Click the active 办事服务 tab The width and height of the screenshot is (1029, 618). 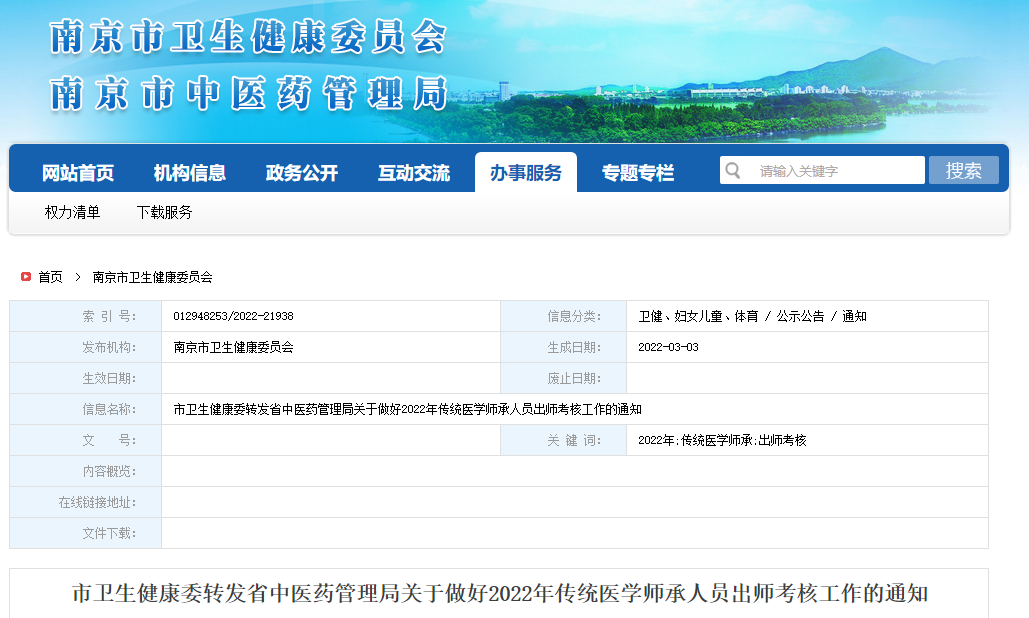[526, 173]
